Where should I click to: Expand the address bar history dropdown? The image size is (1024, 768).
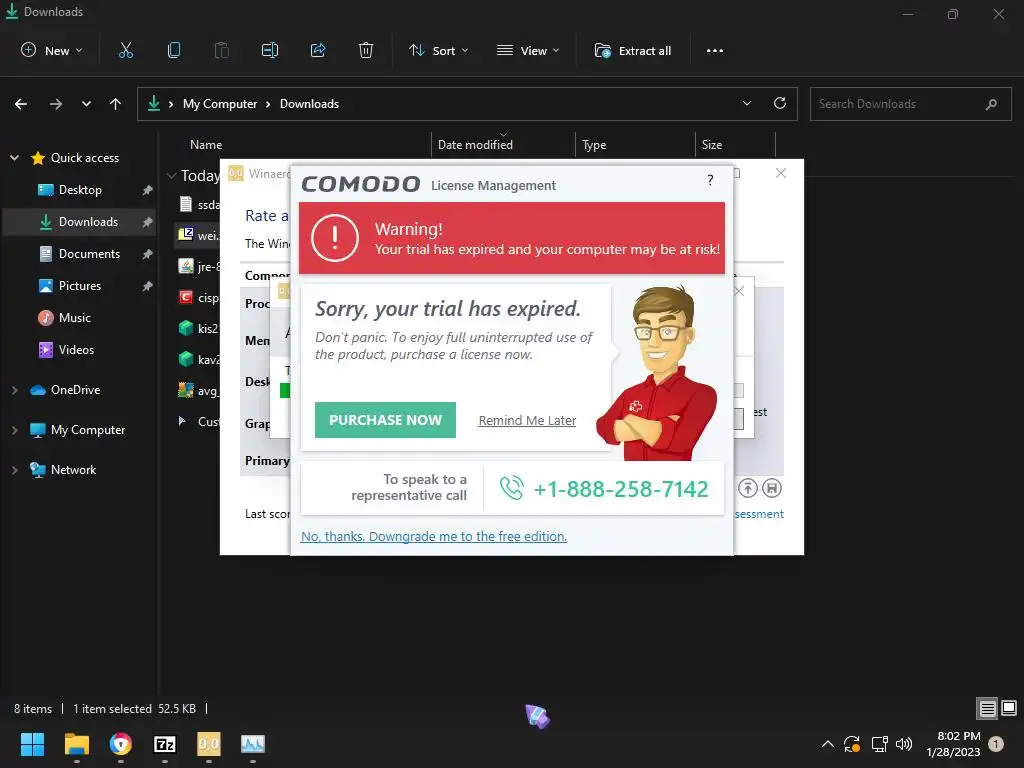746,103
